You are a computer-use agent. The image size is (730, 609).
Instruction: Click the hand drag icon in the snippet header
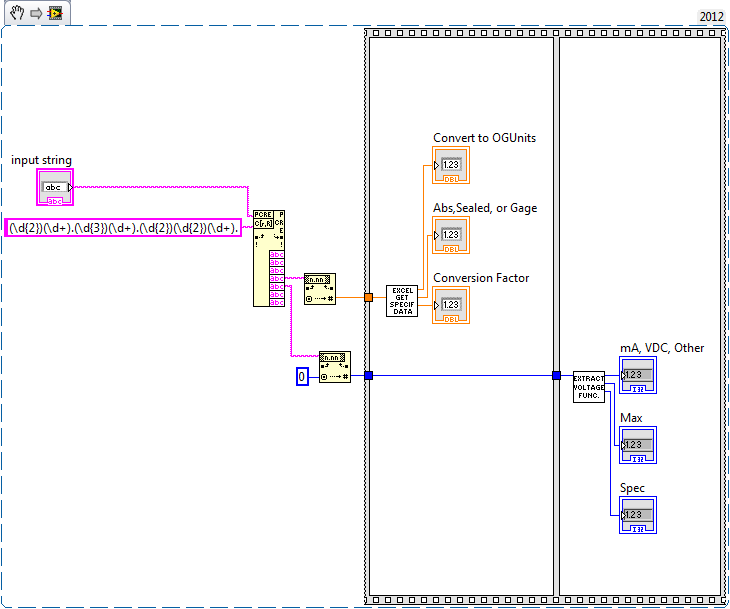(x=17, y=13)
